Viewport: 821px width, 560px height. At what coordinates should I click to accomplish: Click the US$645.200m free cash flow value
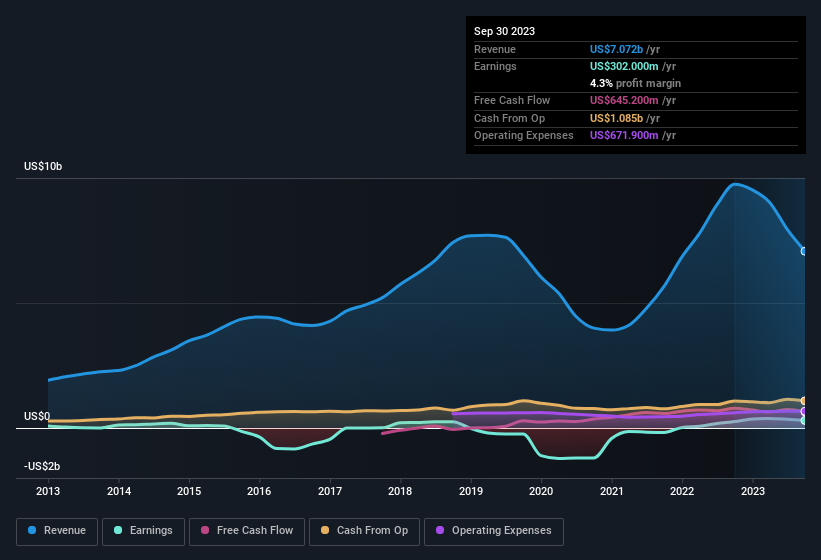pos(624,100)
